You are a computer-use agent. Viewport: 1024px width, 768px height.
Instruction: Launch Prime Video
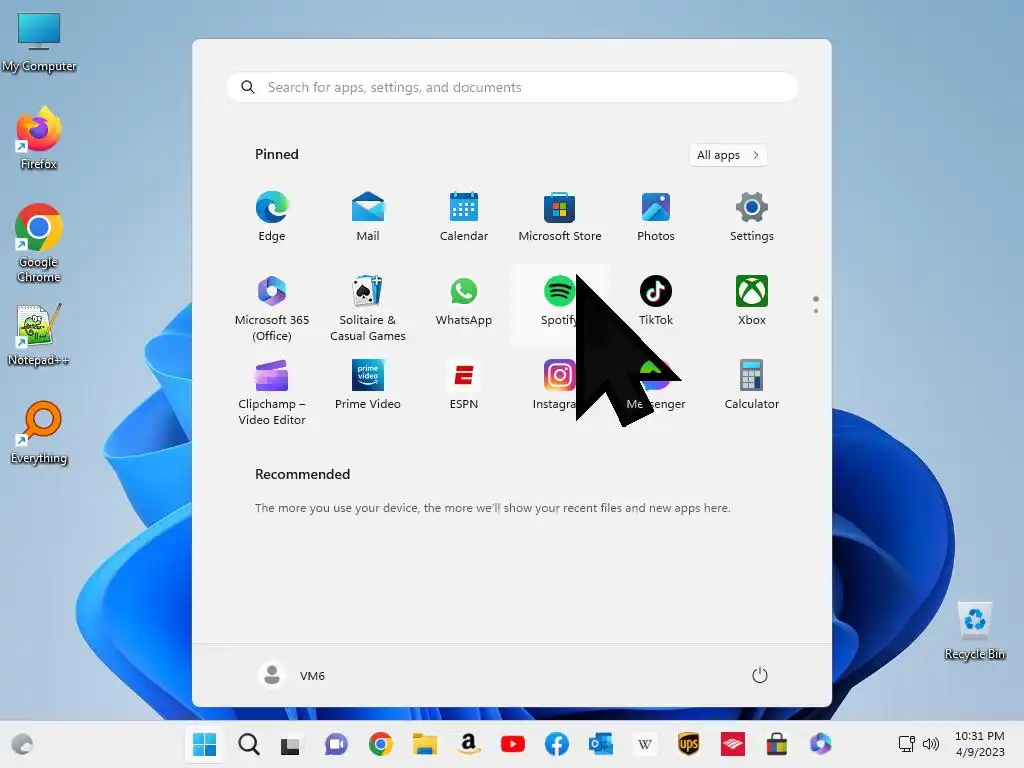click(368, 384)
